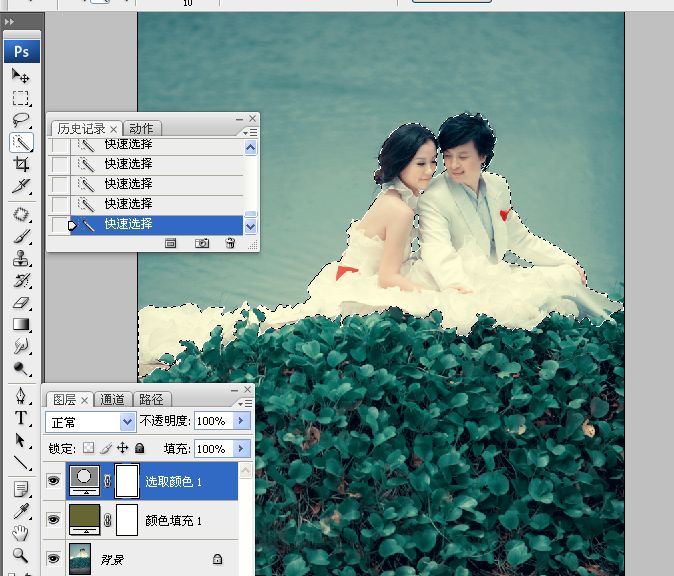Viewport: 674px width, 576px height.
Task: Create new snapshot with camera icon
Action: coord(201,243)
